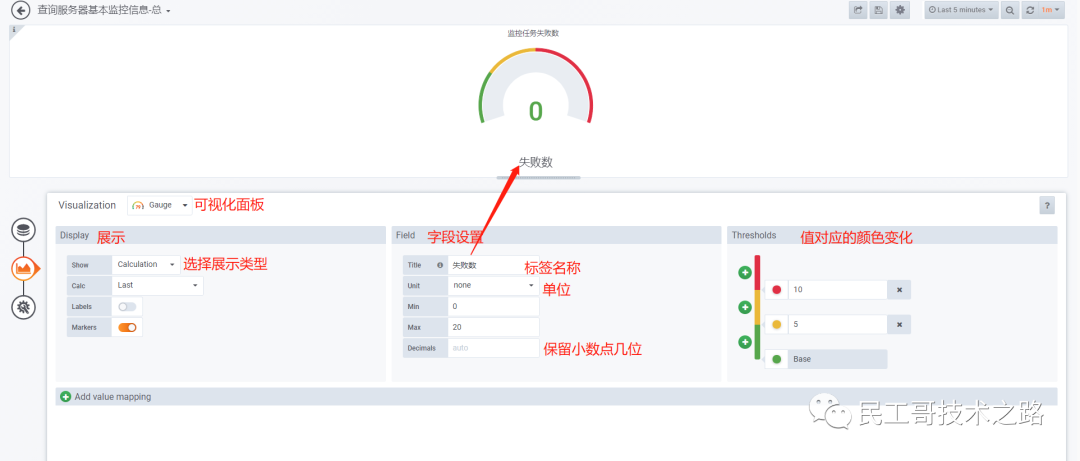Open the Last 5 minutes time picker
The image size is (1080, 461).
[962, 10]
